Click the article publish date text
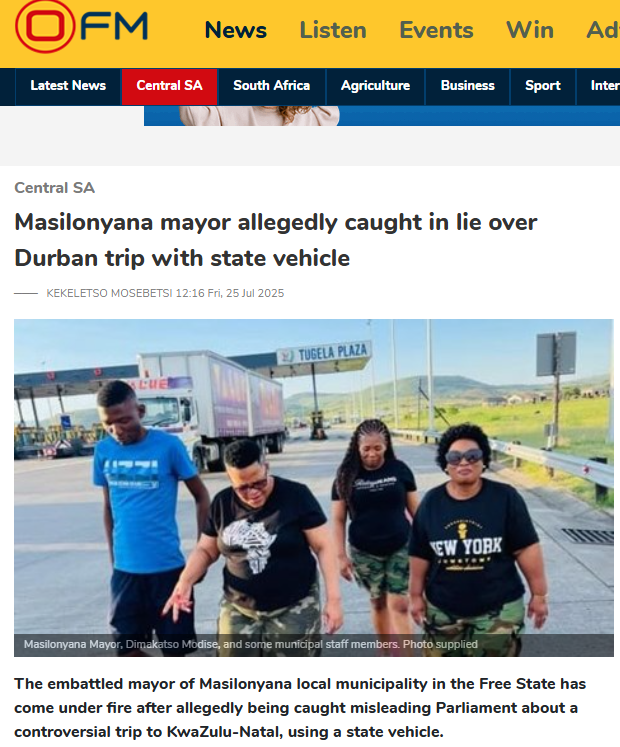Screen dimensions: 620x747 230,293
